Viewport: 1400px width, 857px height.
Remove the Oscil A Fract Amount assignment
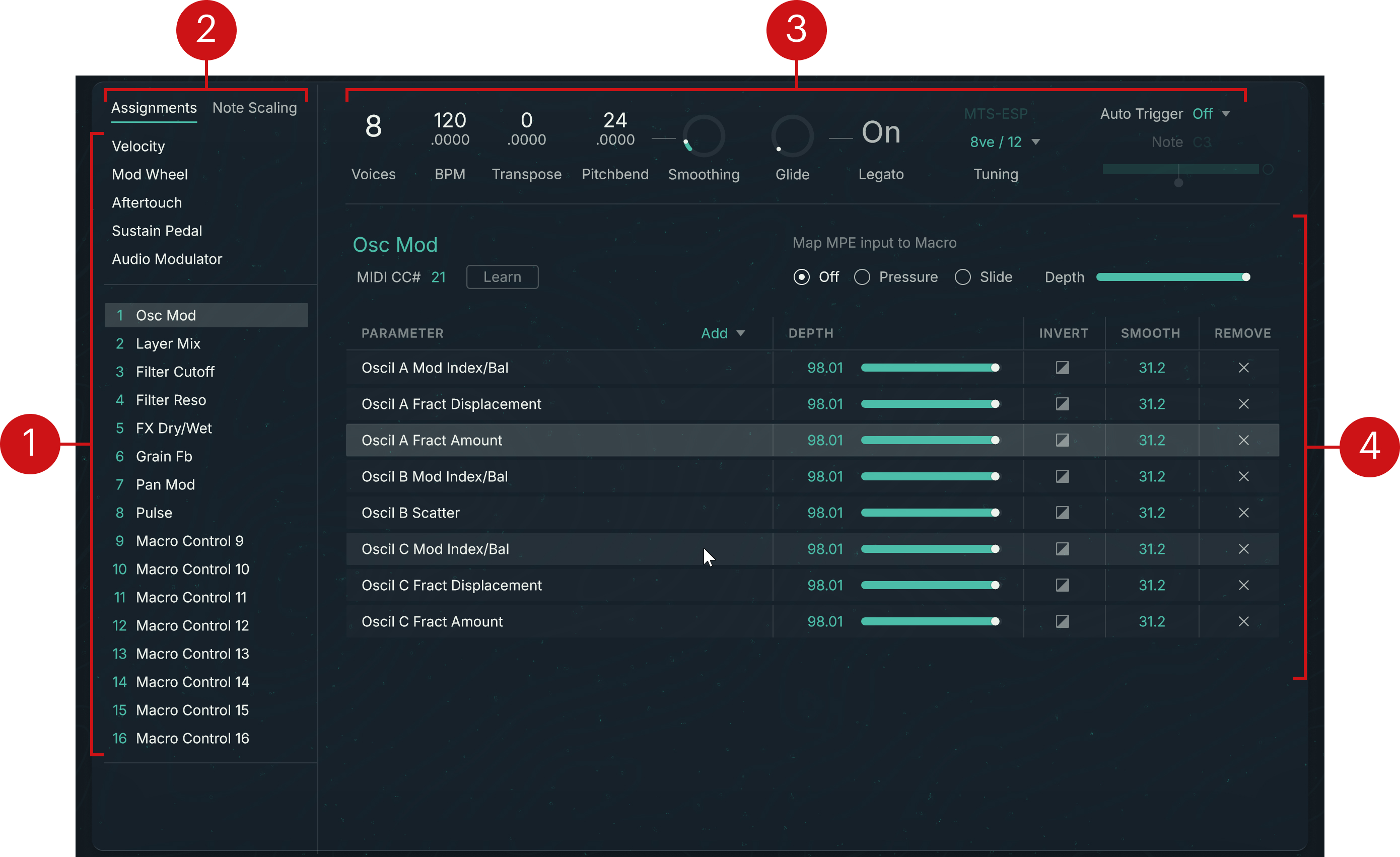pyautogui.click(x=1243, y=440)
